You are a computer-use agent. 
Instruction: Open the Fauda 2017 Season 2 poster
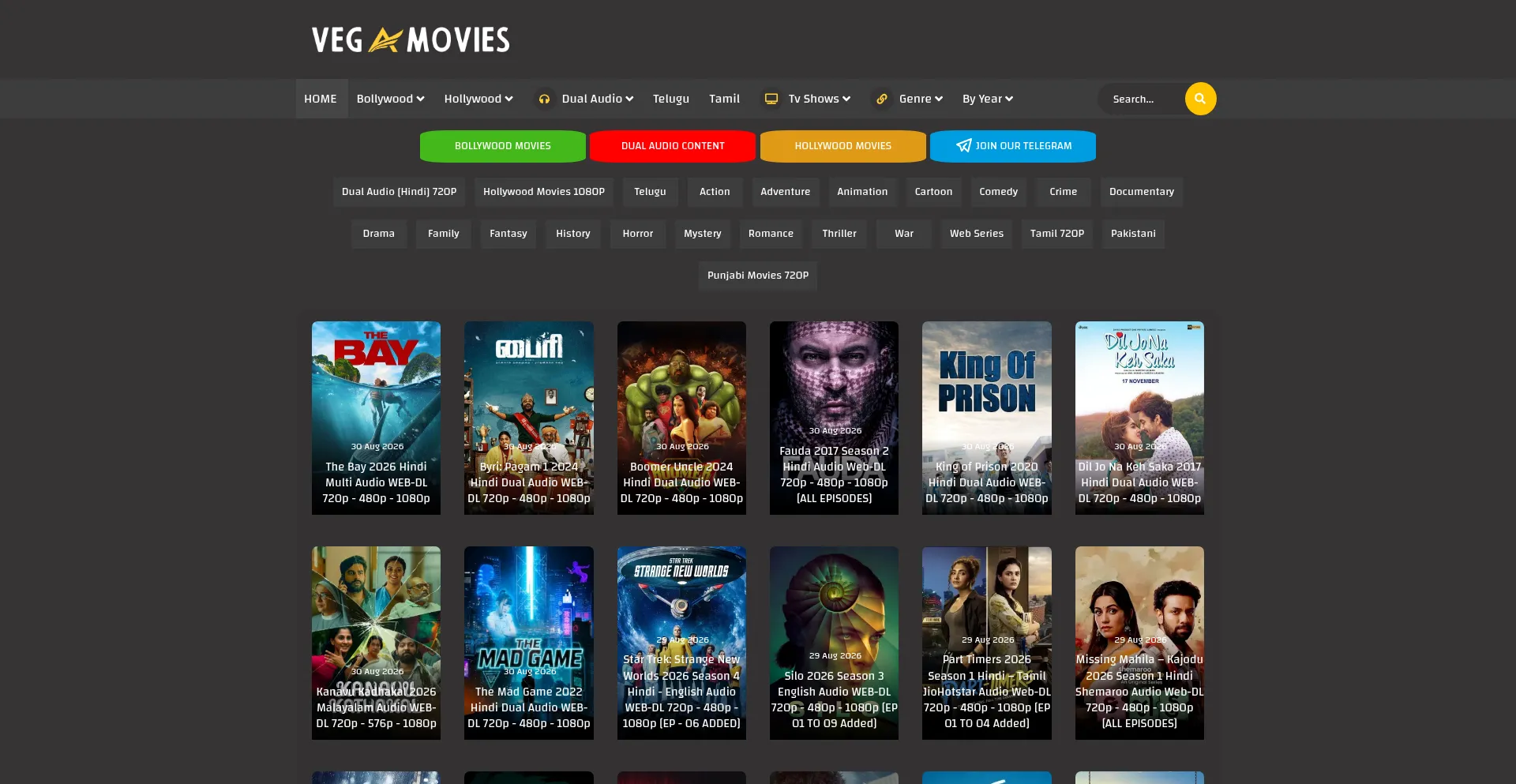point(834,418)
